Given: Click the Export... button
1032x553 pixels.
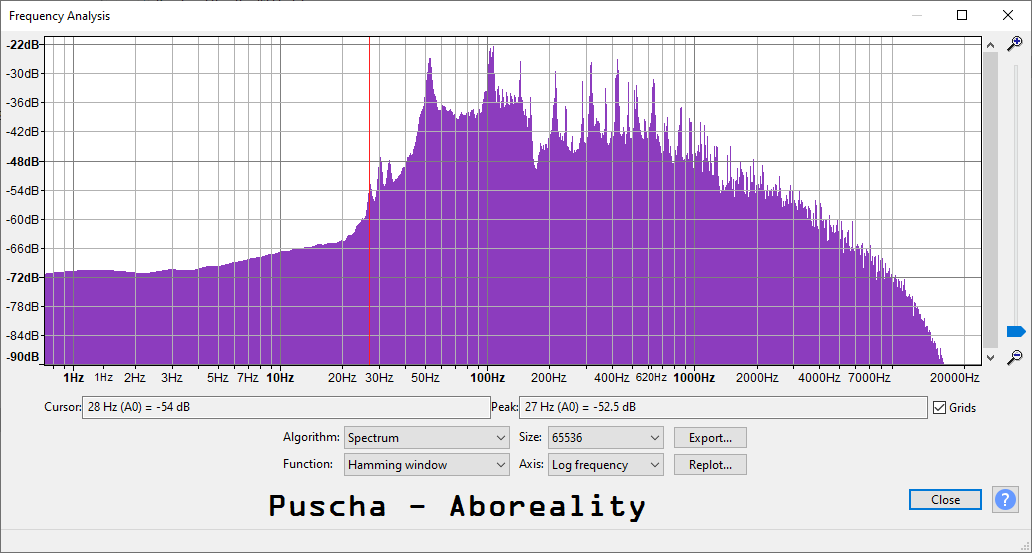Looking at the screenshot, I should point(710,438).
